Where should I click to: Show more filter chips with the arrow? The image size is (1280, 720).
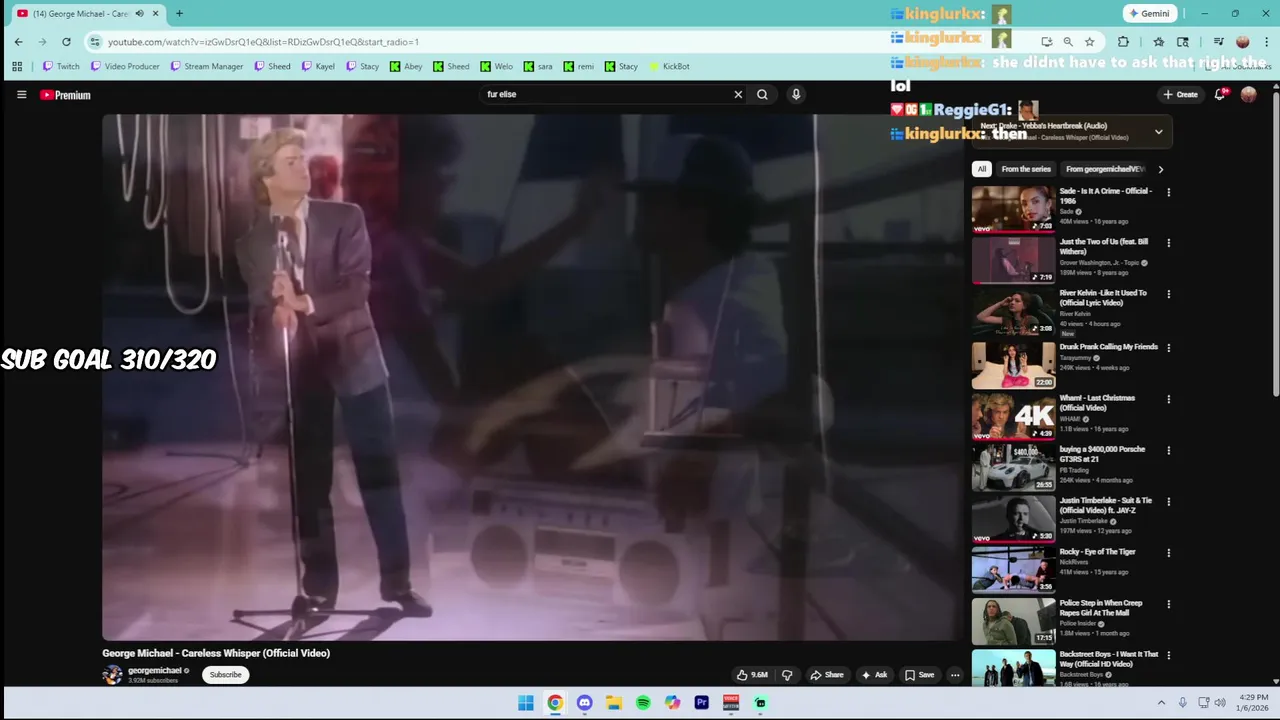[1160, 169]
